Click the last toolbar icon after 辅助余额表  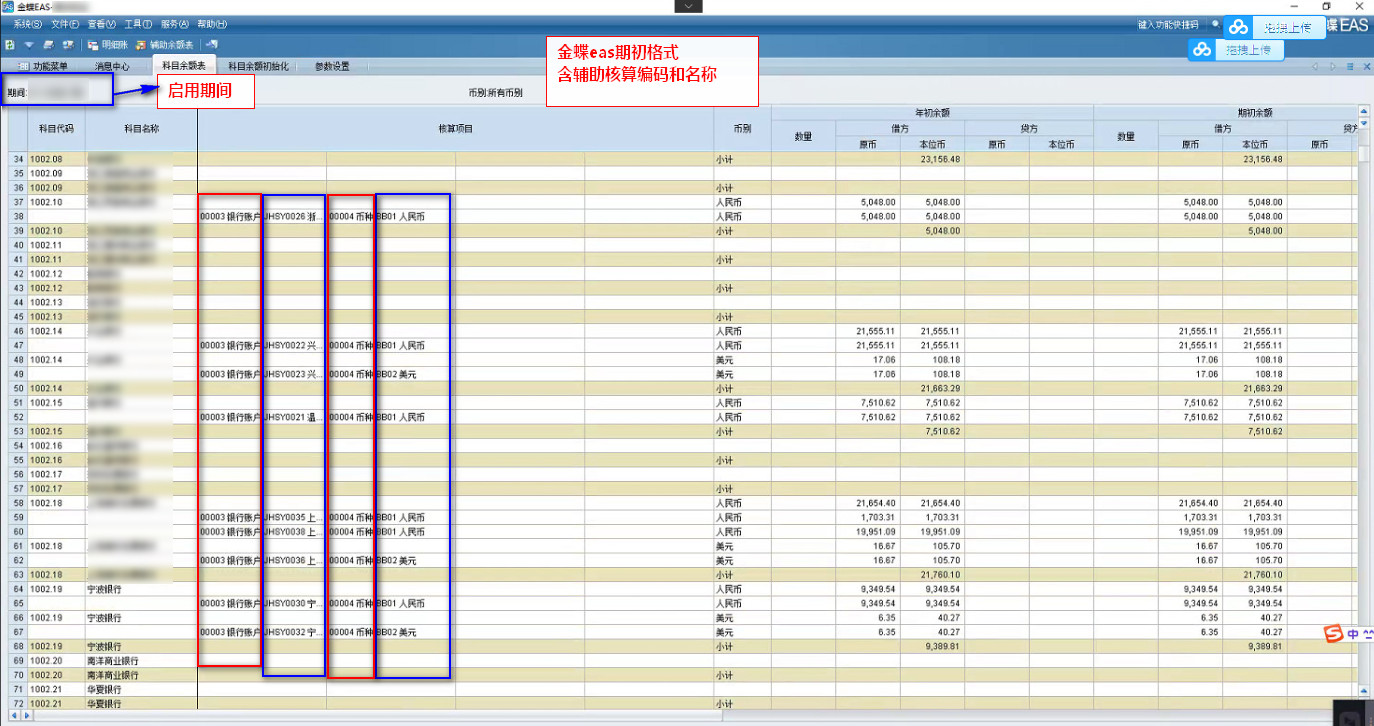pos(211,44)
